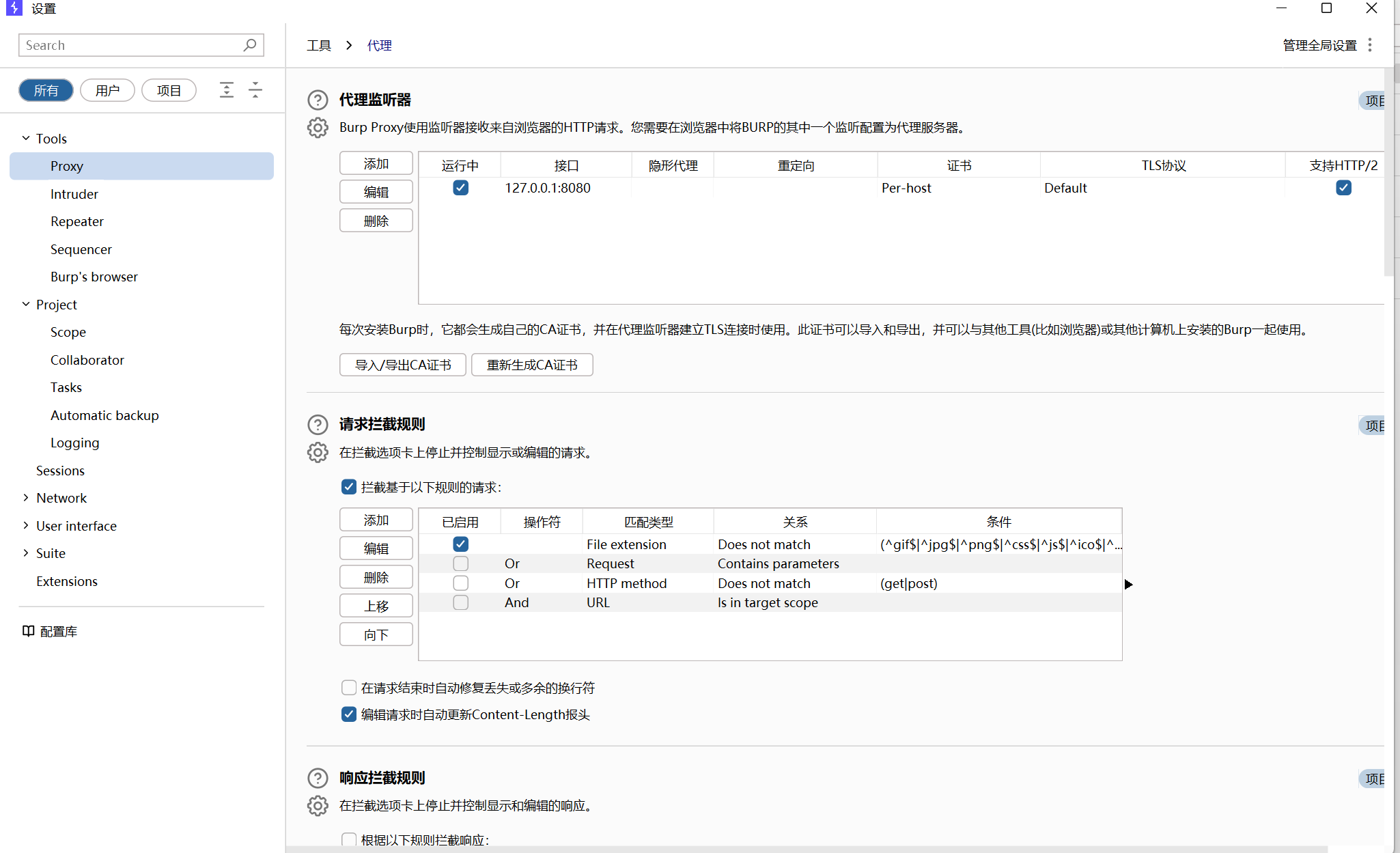Toggle 拦截基于以下规则的请求 checkbox
The height and width of the screenshot is (853, 1400).
pyautogui.click(x=349, y=487)
